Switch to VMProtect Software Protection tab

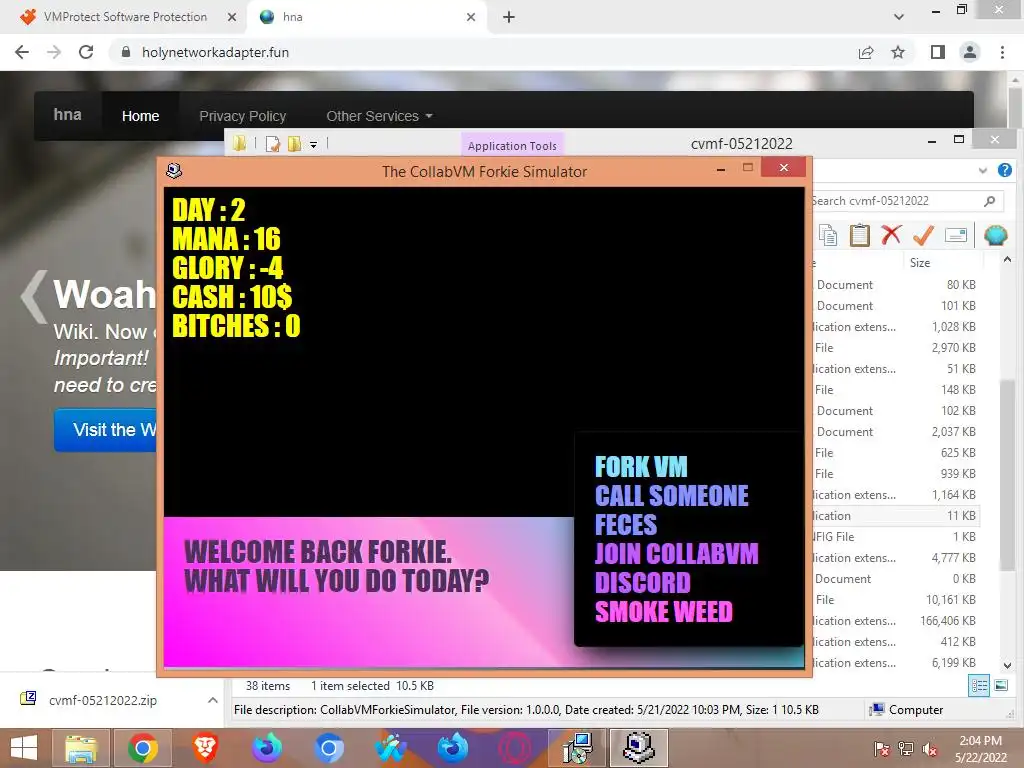click(125, 17)
